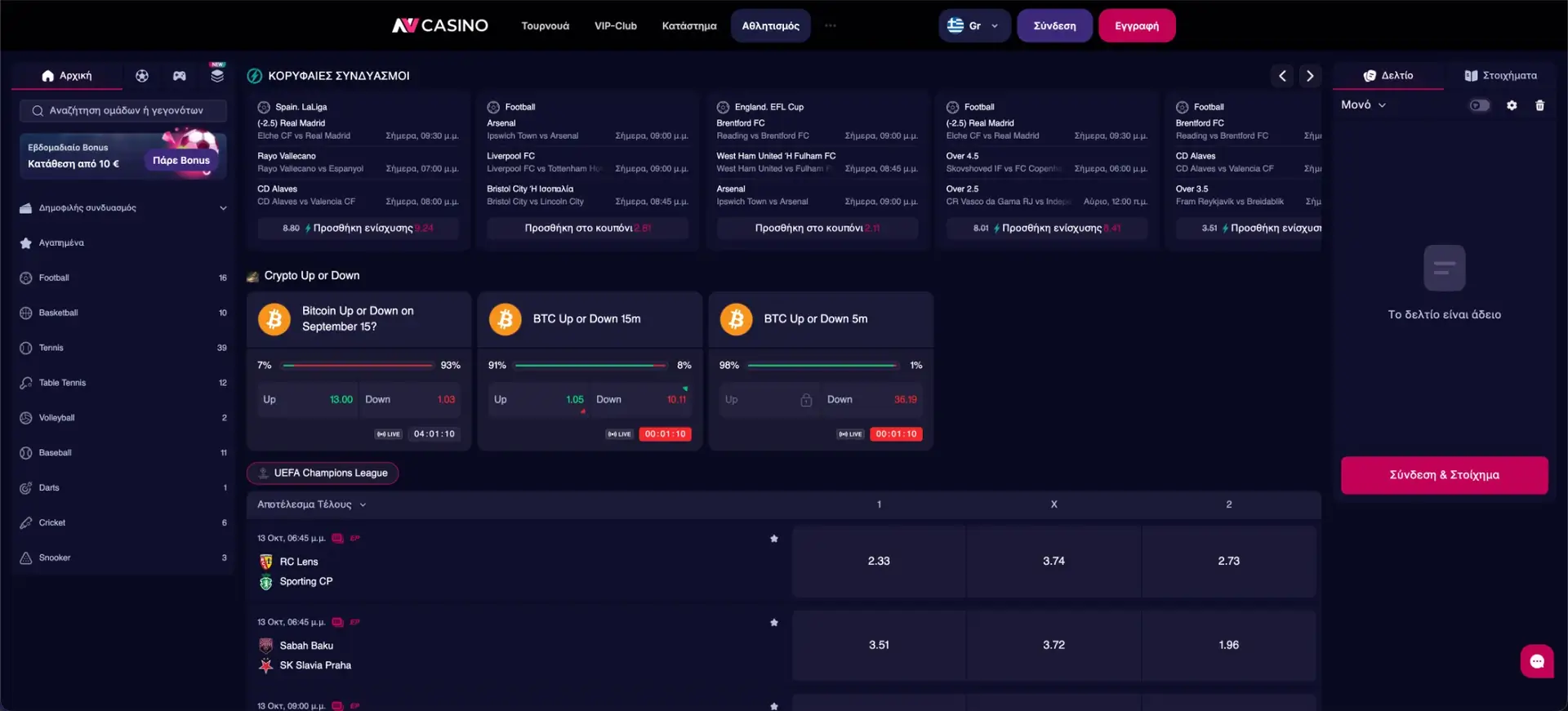Click the Σύνδεση & Στοίχημα button
Screen dimensions: 1568x711
click(1444, 475)
